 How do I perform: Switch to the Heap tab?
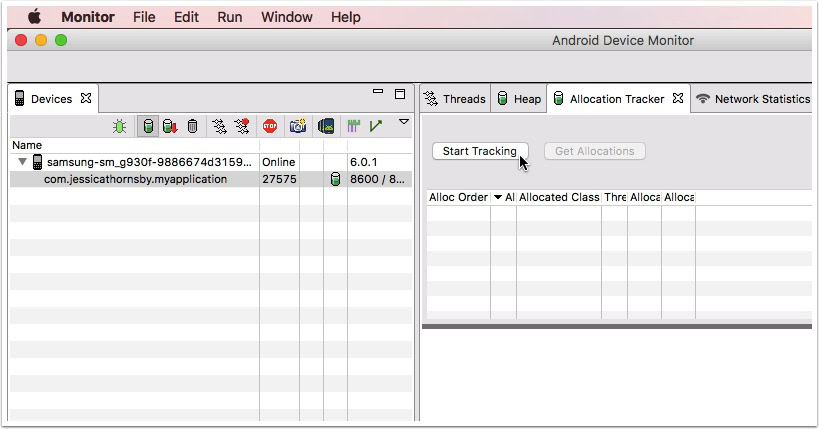tap(519, 99)
